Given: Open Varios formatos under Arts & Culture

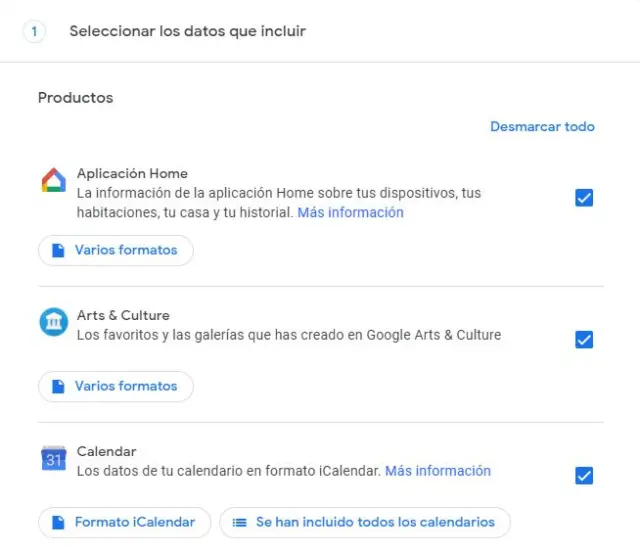Looking at the screenshot, I should (116, 386).
